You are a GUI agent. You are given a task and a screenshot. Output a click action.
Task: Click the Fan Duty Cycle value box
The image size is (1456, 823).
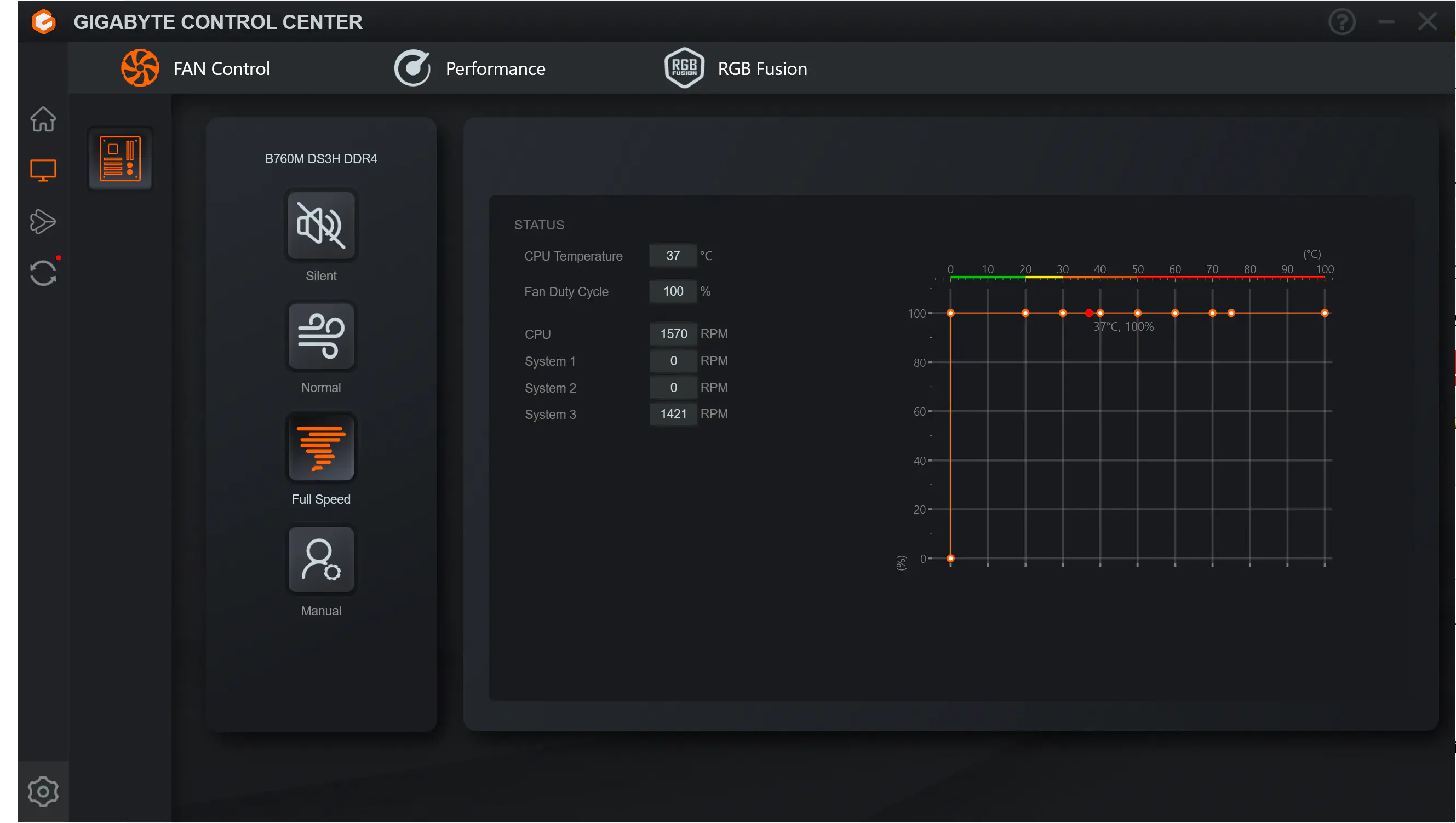(x=673, y=292)
